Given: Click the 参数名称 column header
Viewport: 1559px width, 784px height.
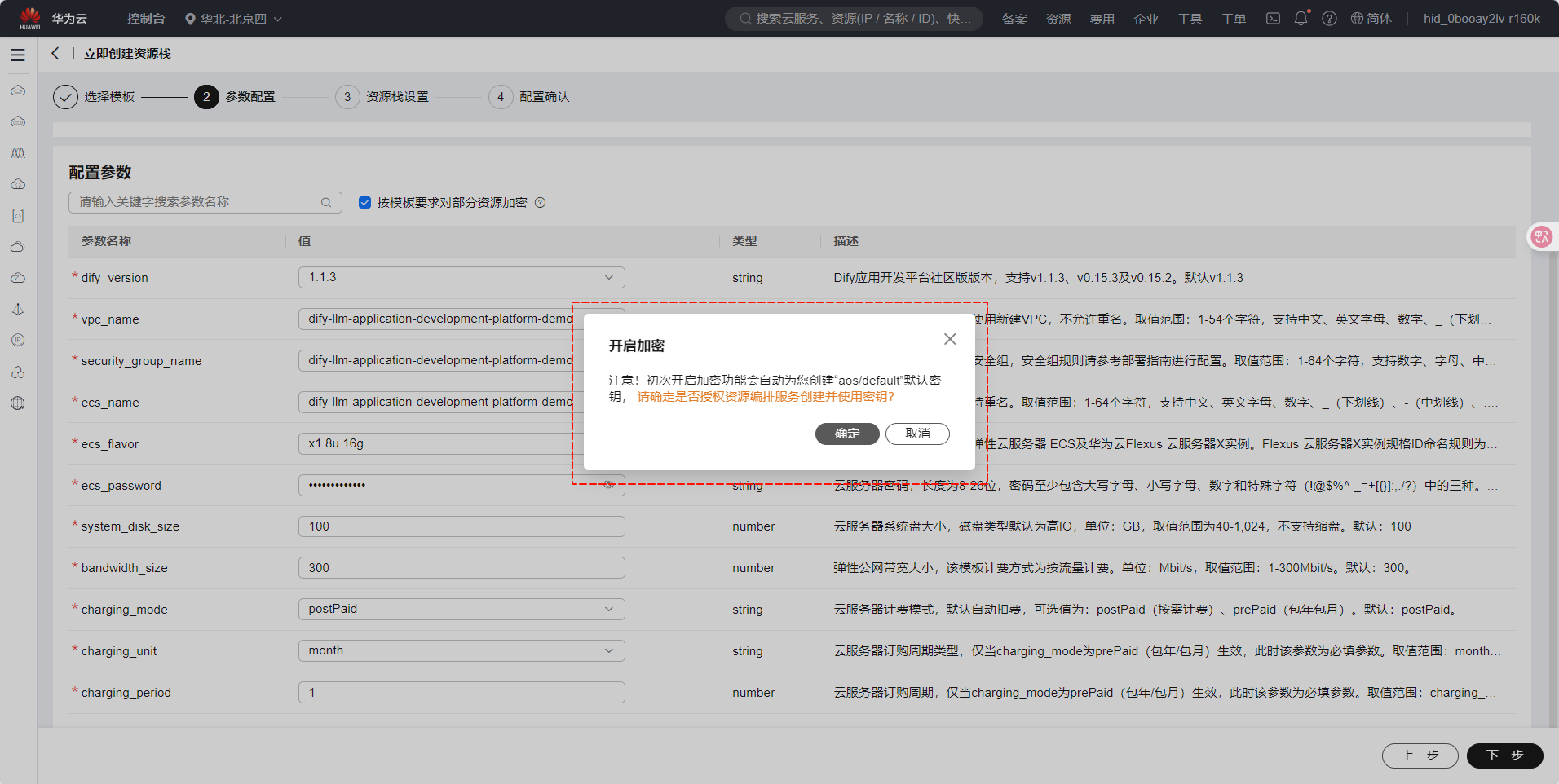Looking at the screenshot, I should point(106,241).
